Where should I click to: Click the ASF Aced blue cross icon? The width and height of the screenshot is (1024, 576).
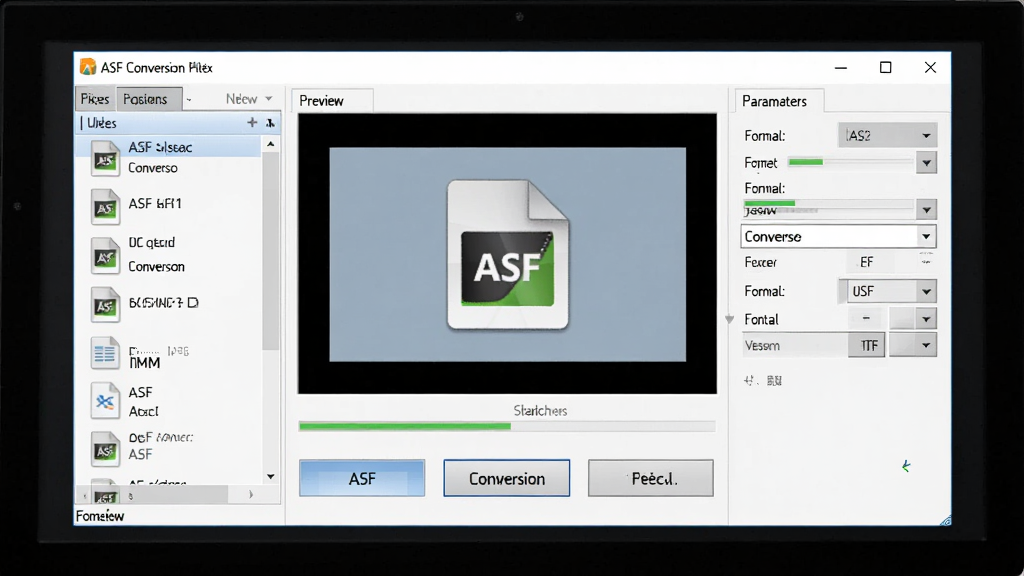click(x=105, y=401)
